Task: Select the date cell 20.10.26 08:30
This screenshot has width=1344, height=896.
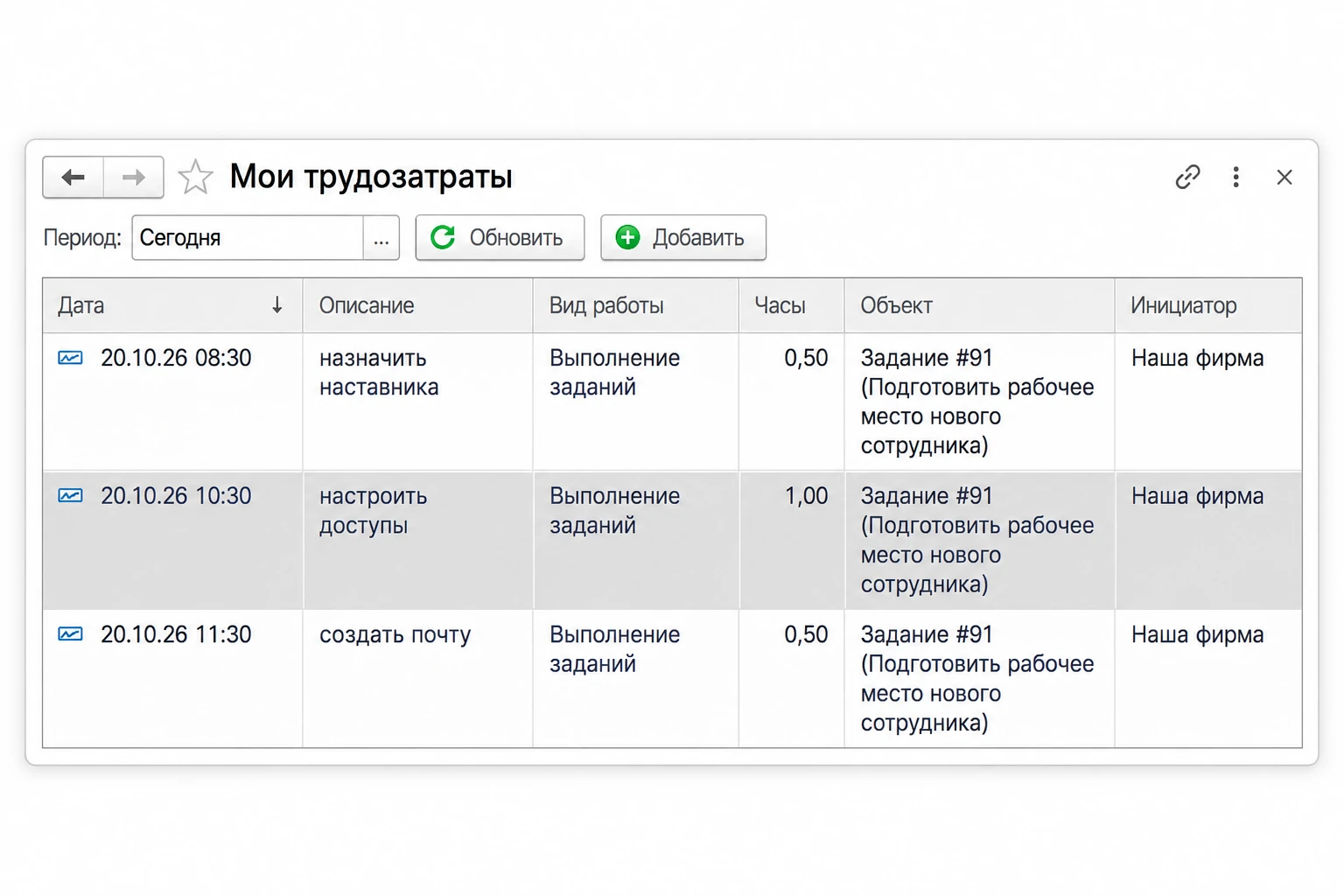Action: pos(176,358)
